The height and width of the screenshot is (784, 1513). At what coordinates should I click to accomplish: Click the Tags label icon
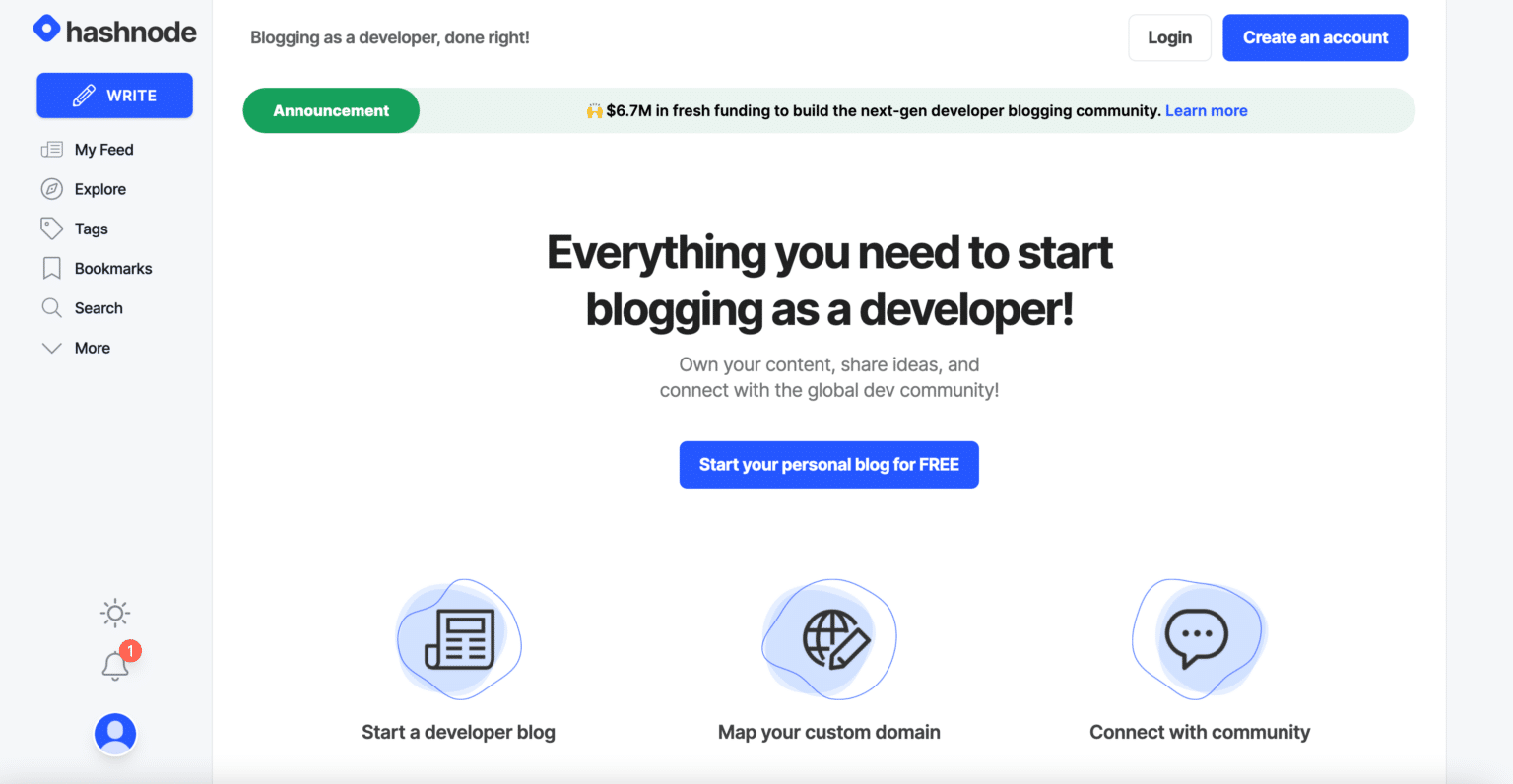[52, 229]
